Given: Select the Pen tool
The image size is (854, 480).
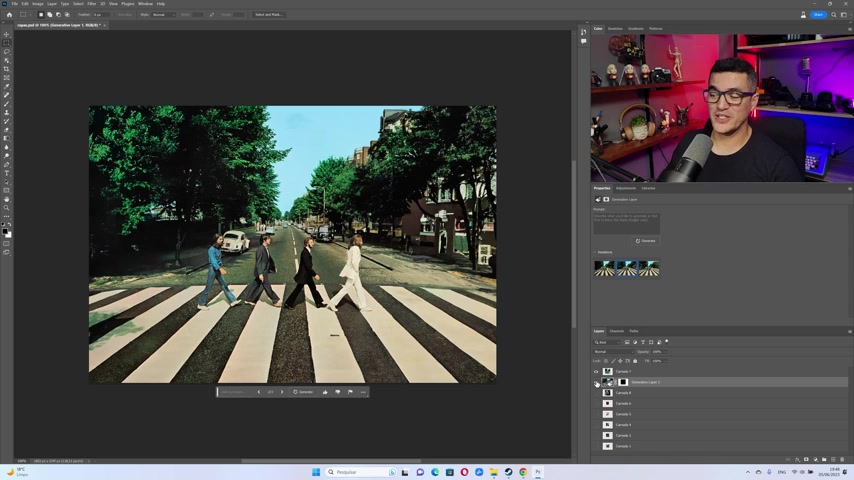Looking at the screenshot, I should point(7,165).
